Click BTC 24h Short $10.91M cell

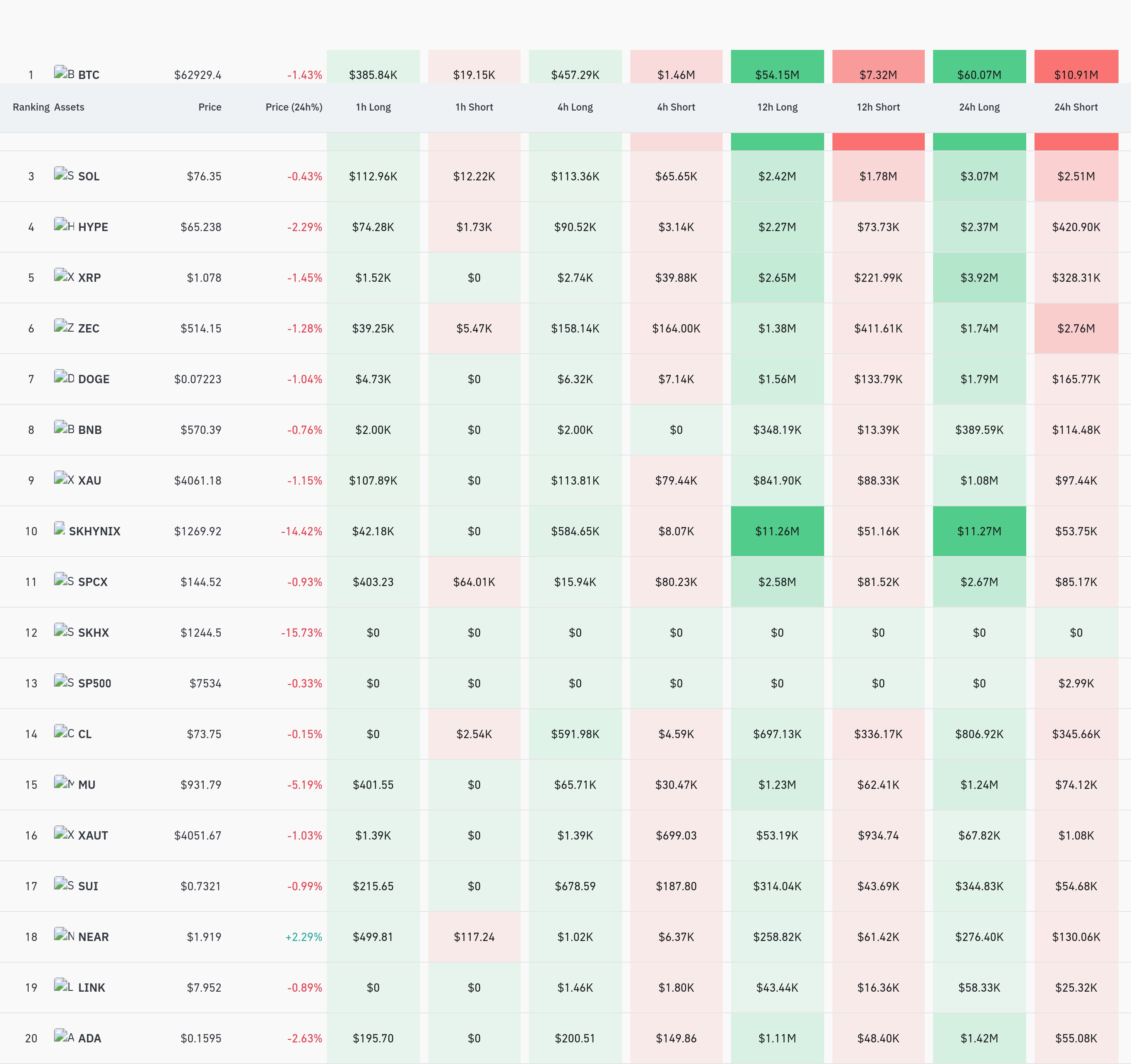(1076, 66)
